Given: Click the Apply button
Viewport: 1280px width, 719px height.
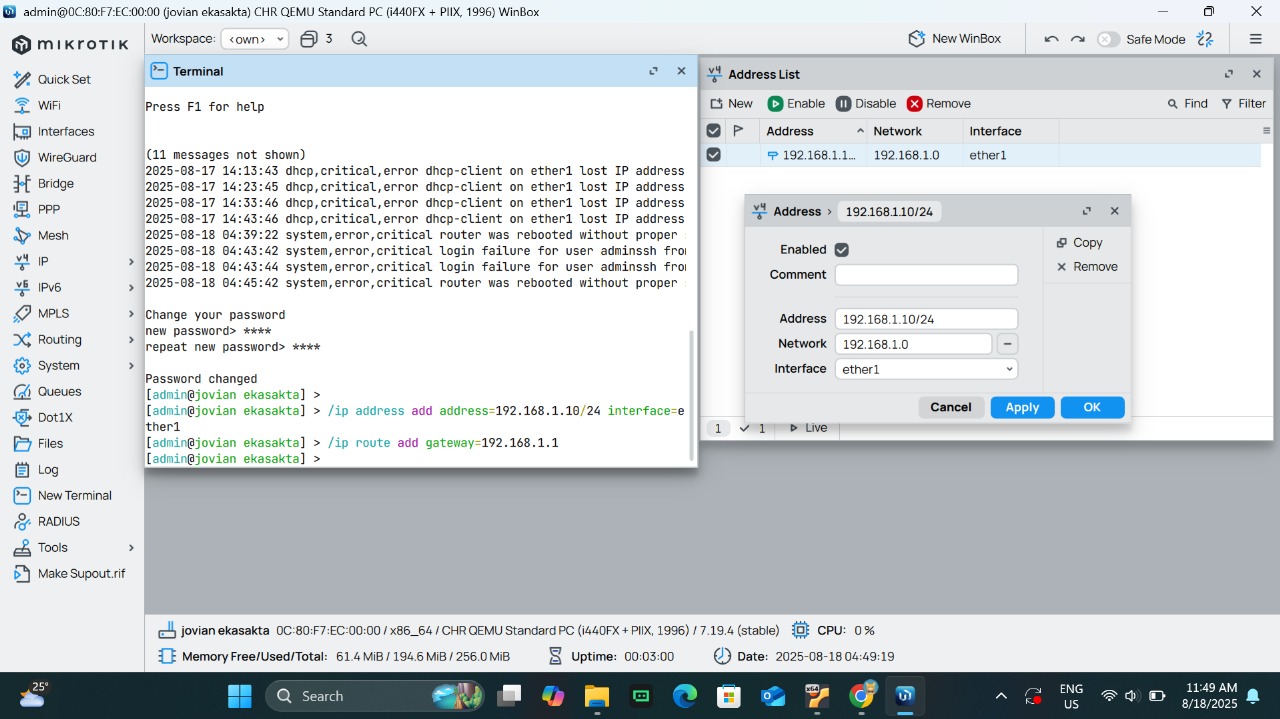Looking at the screenshot, I should pos(1022,407).
